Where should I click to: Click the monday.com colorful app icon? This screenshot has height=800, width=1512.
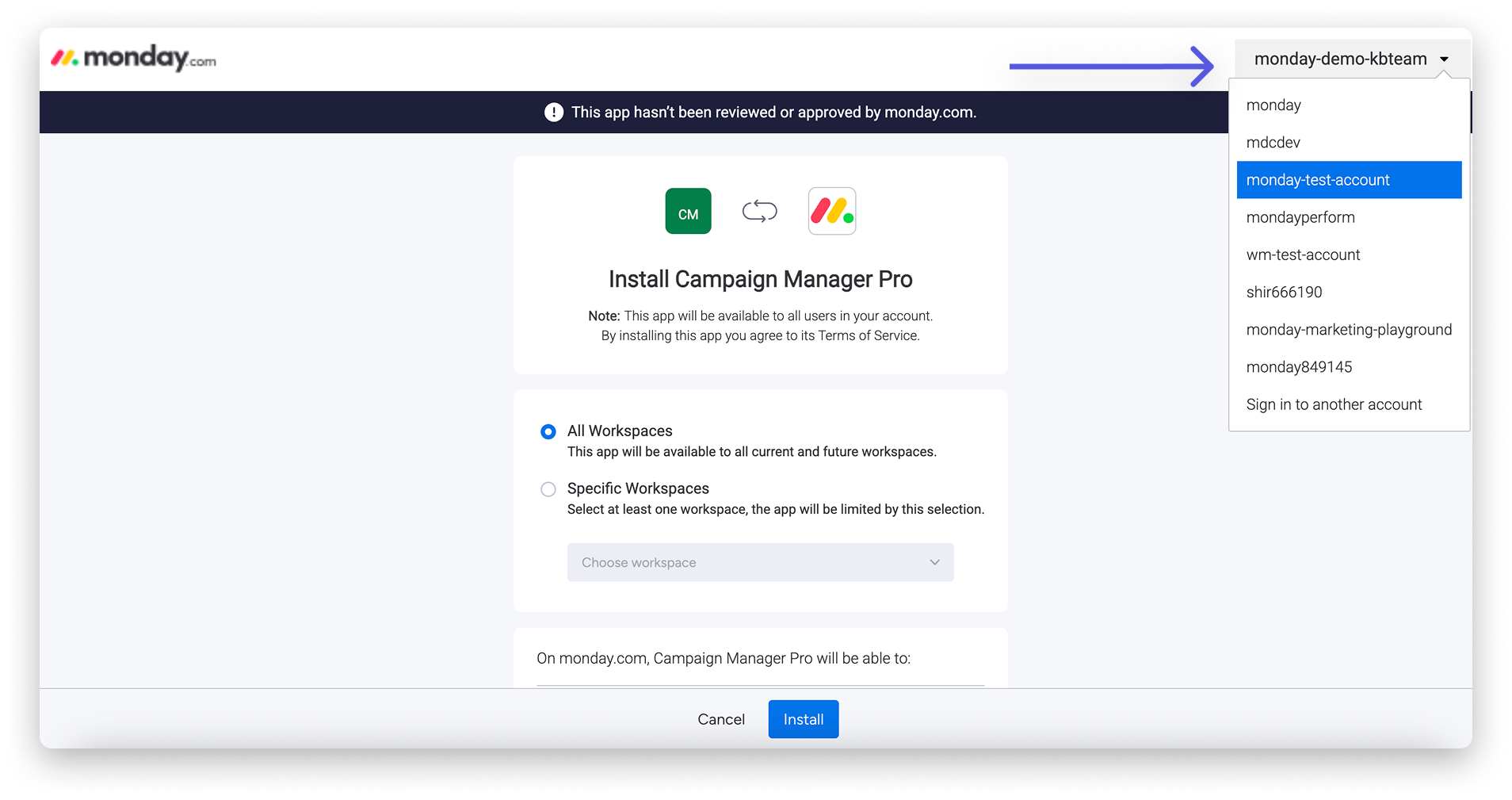[x=832, y=211]
